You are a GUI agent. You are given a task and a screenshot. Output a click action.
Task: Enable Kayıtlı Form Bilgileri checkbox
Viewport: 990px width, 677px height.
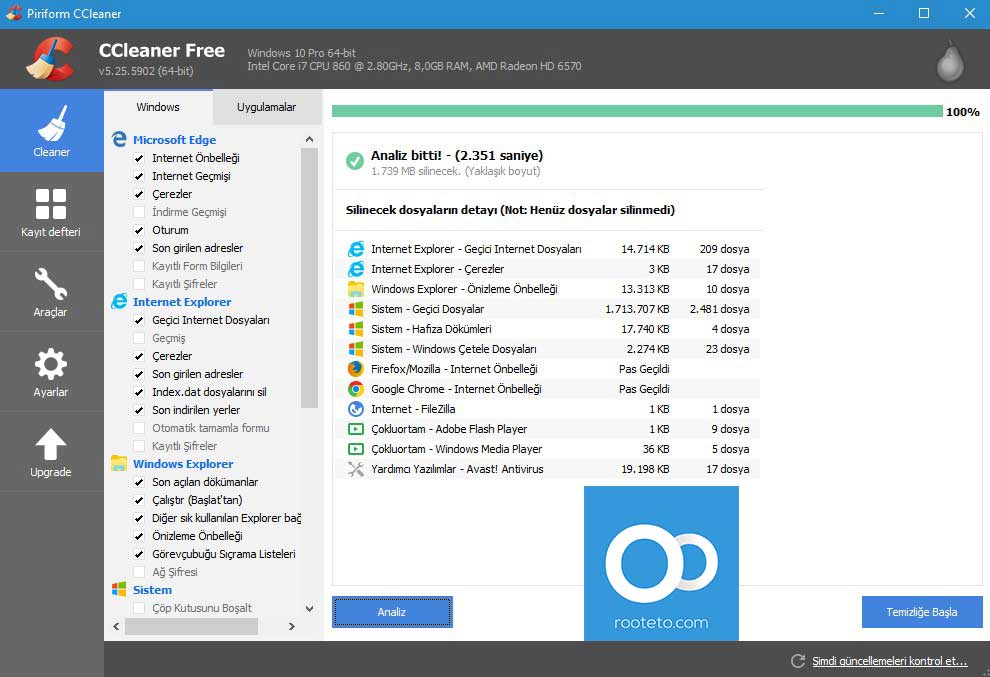coord(139,266)
